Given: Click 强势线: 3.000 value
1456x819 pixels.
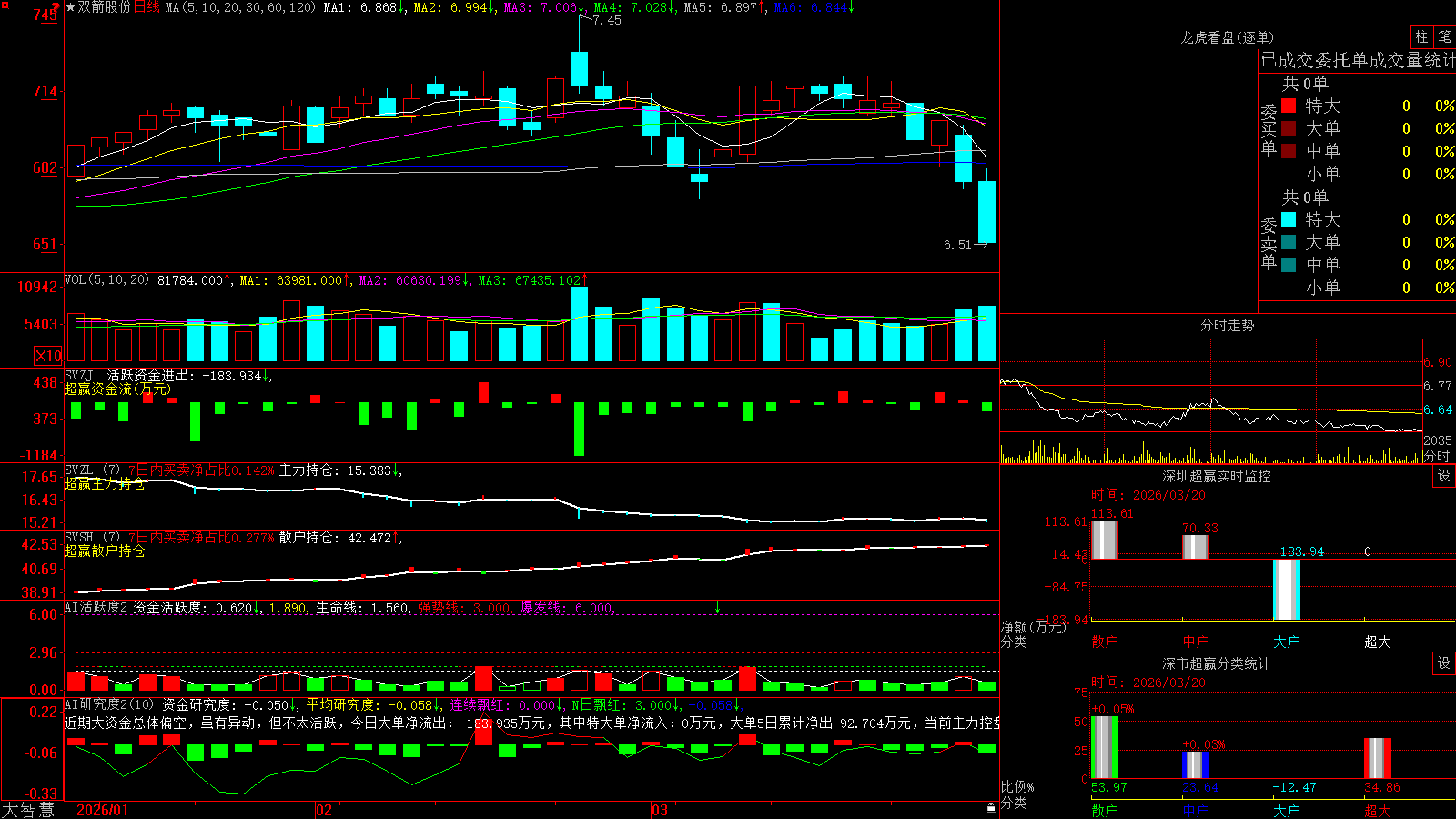Looking at the screenshot, I should coord(464,607).
